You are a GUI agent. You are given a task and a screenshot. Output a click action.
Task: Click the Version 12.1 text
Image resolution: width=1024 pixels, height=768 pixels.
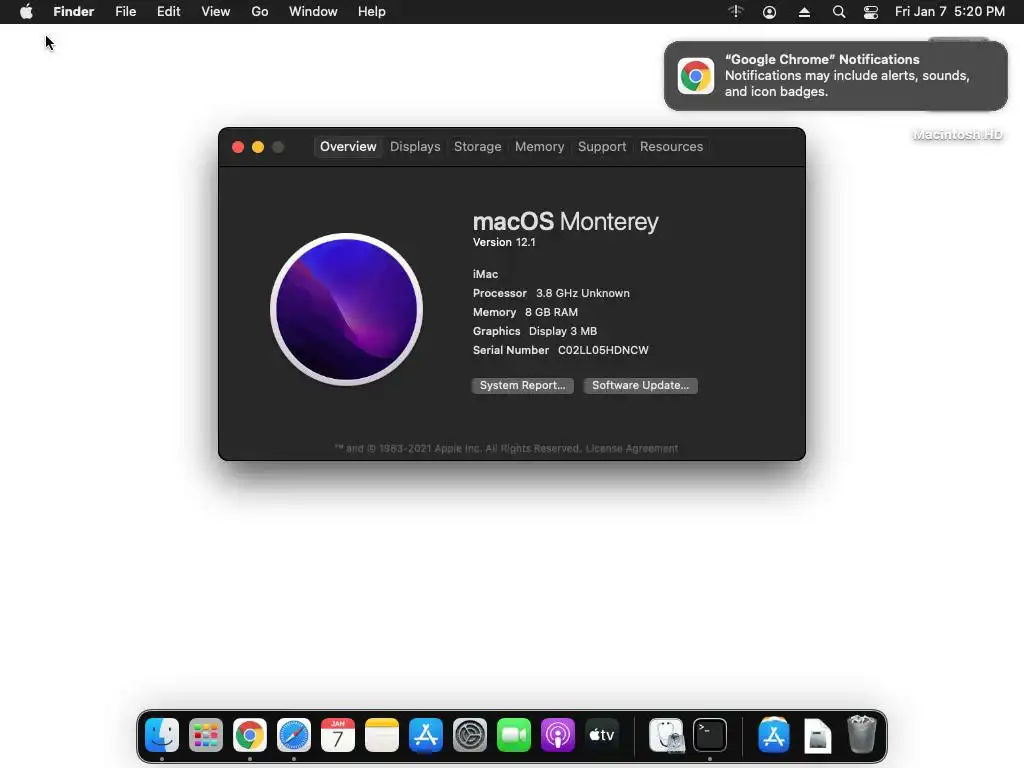(x=504, y=242)
